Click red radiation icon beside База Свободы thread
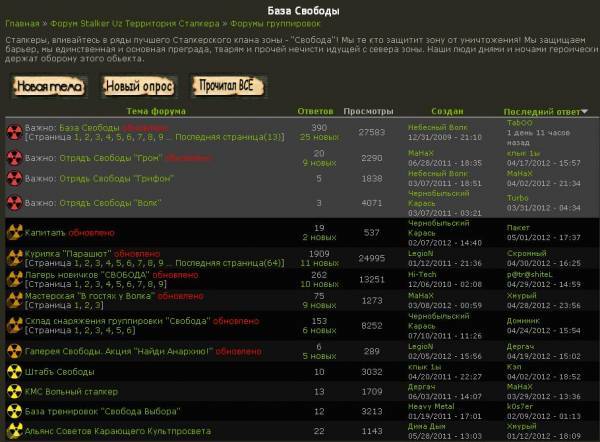The width and height of the screenshot is (600, 442). (14, 134)
